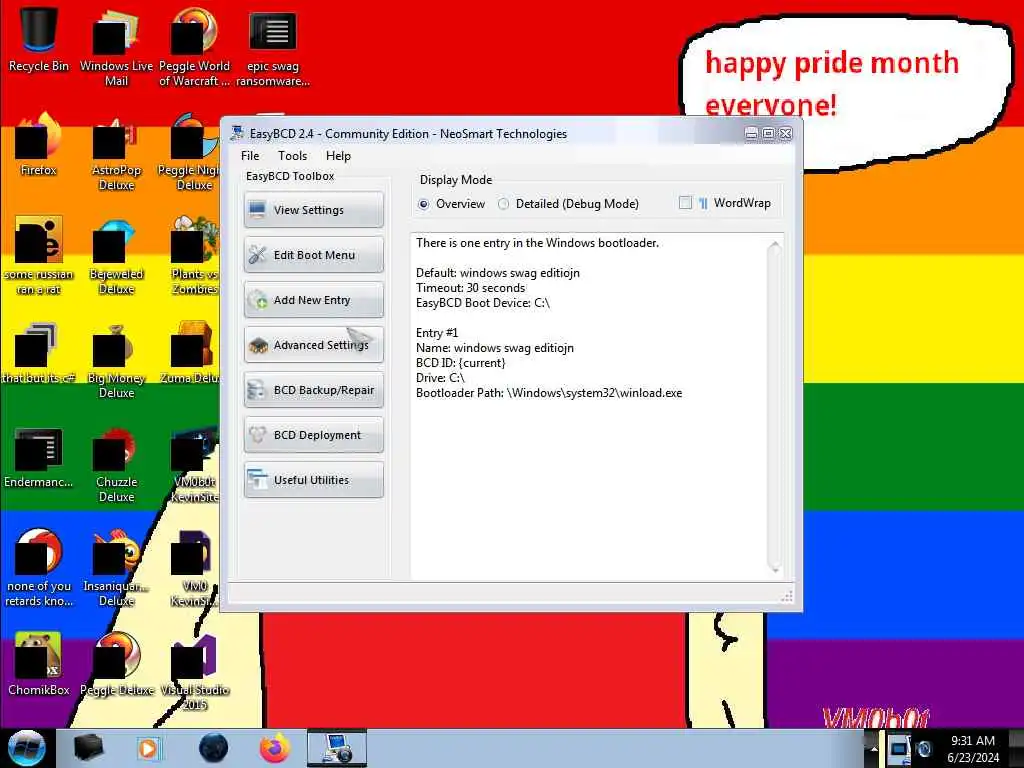Select Firefox desktop shortcut
1024x768 pixels.
pos(39,145)
